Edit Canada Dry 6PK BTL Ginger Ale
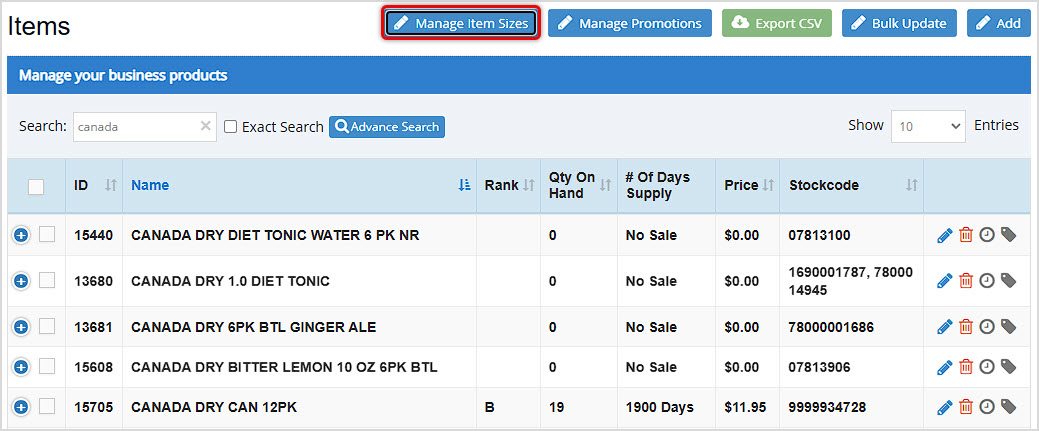Screen dimensions: 1039x431 click(x=944, y=327)
